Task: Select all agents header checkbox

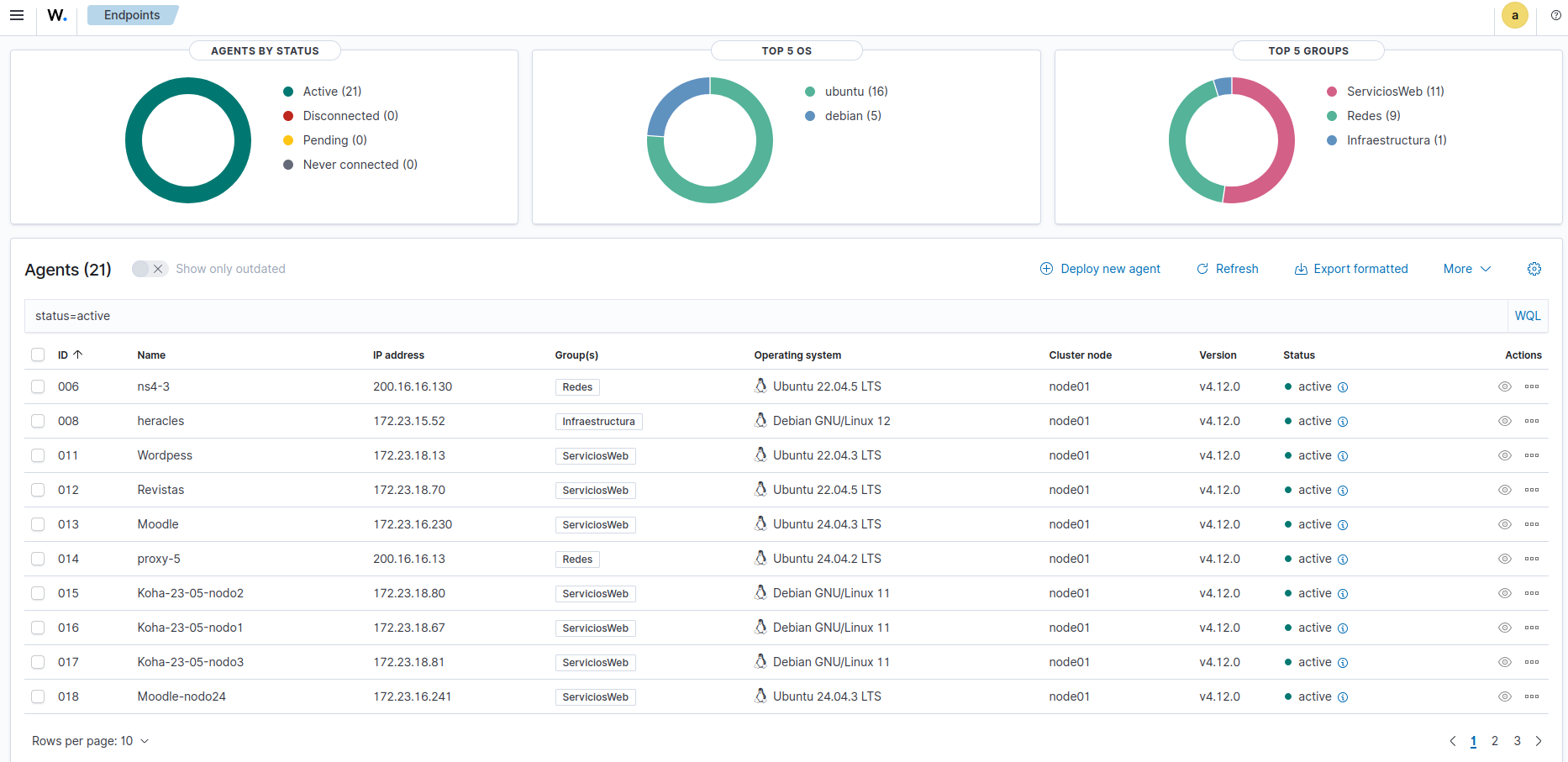Action: pyautogui.click(x=38, y=355)
